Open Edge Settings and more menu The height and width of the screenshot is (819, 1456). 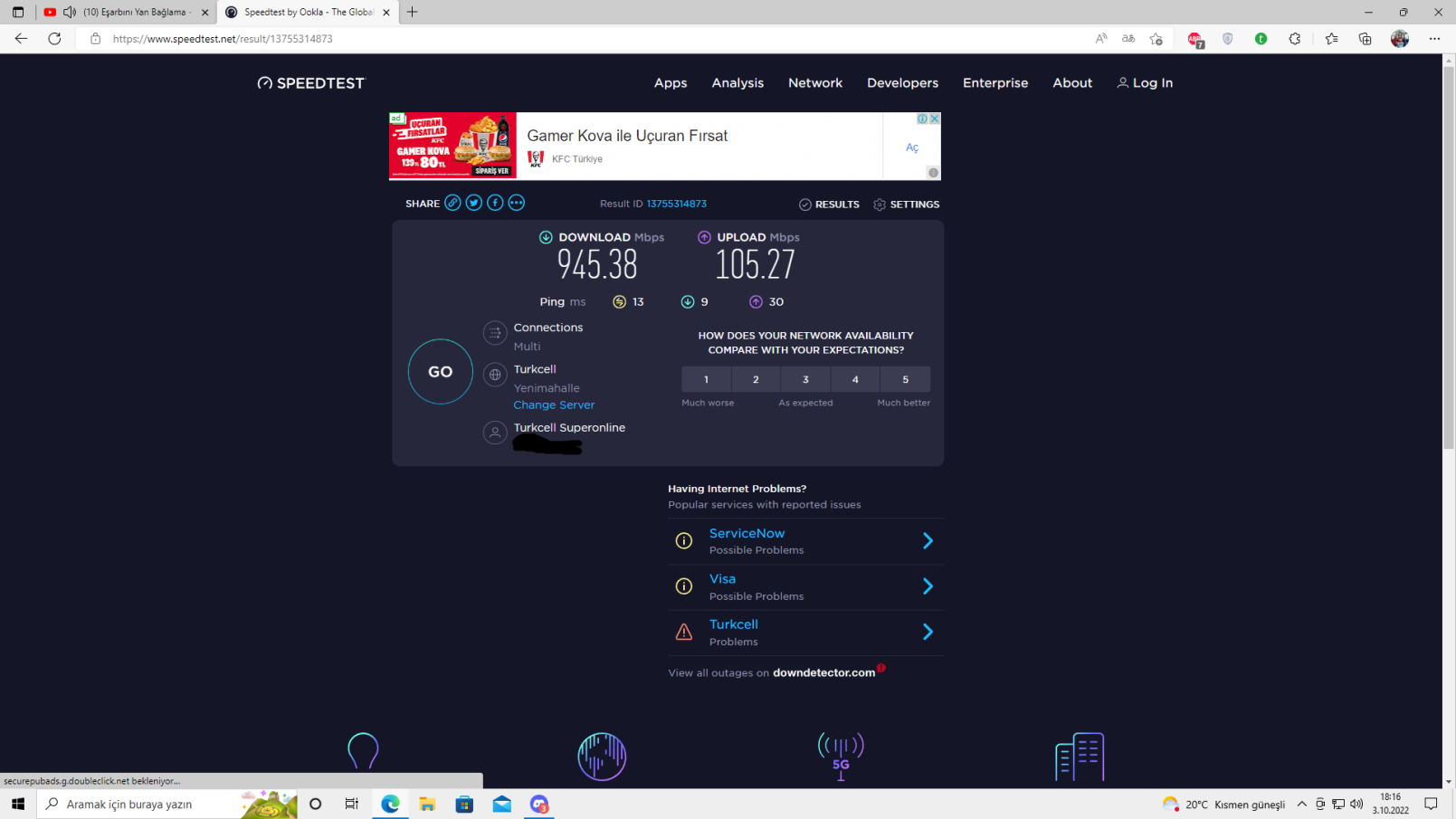(1434, 39)
